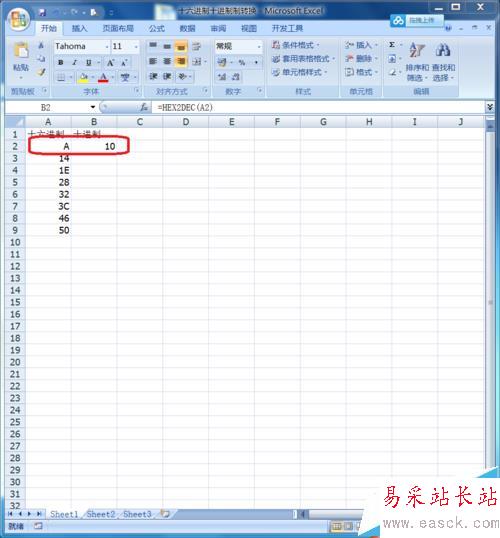Select cell A4 containing 1E

coord(48,171)
